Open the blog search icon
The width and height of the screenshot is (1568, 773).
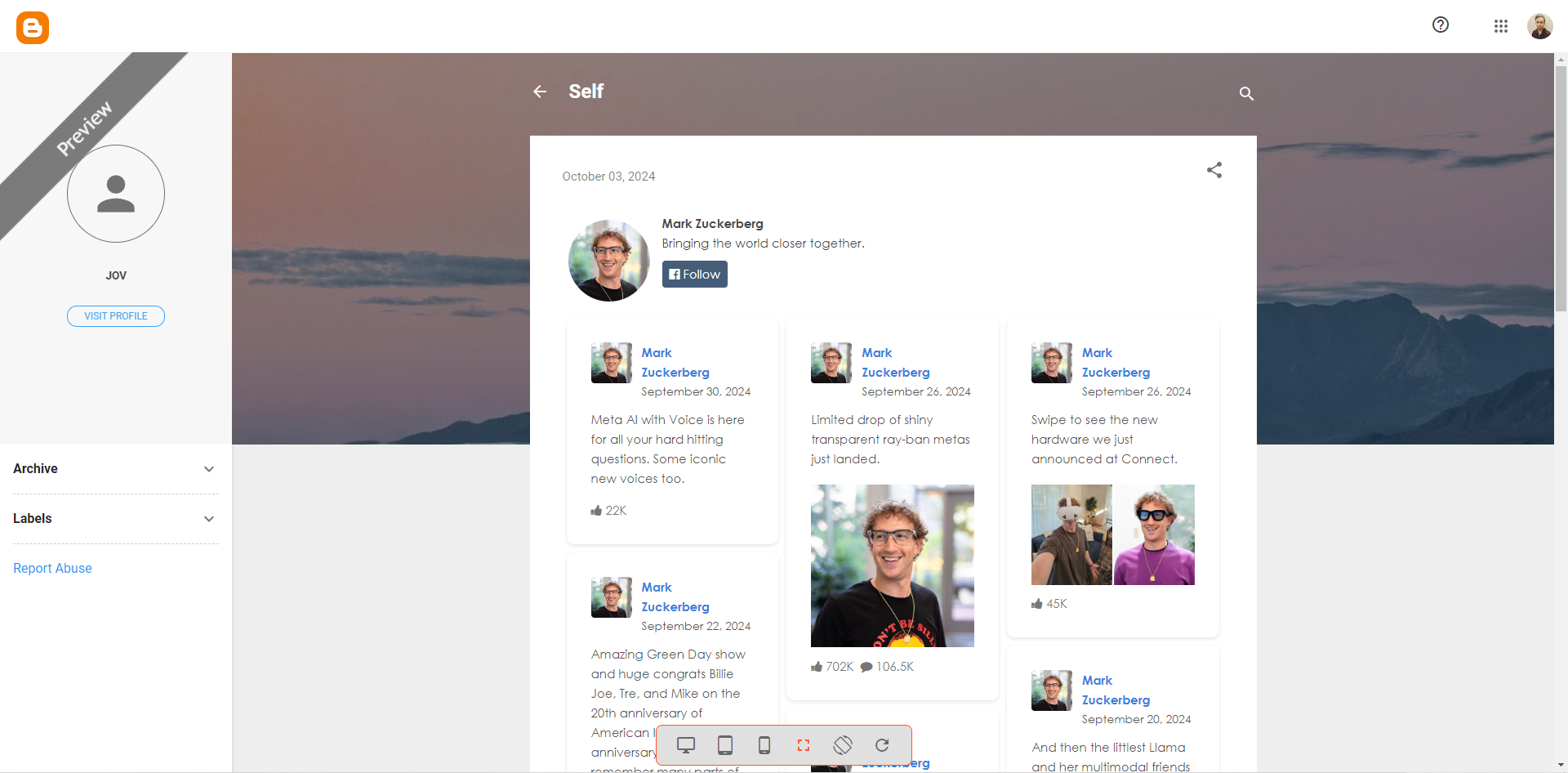(x=1246, y=93)
